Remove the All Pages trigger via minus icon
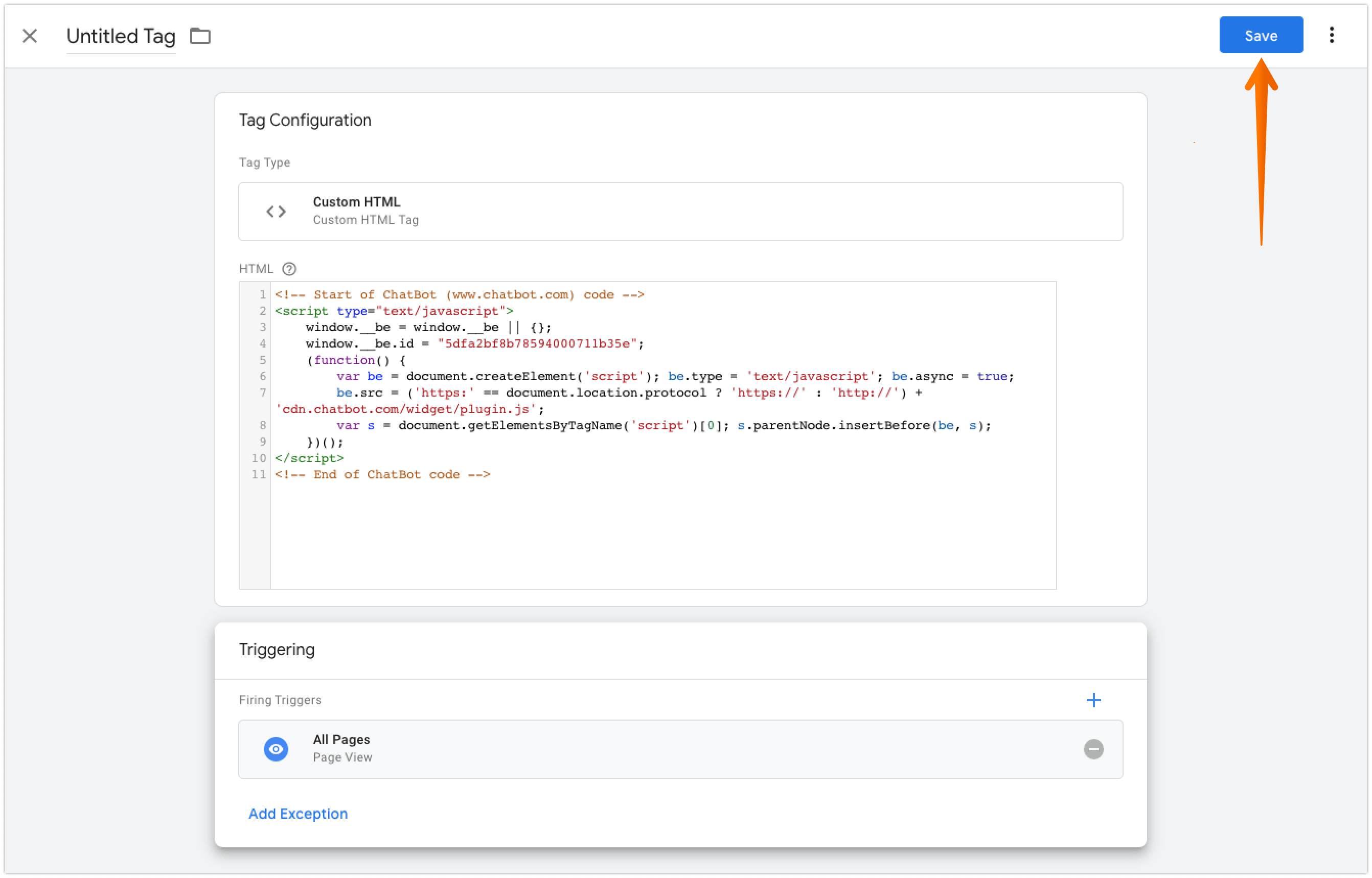 (1093, 749)
